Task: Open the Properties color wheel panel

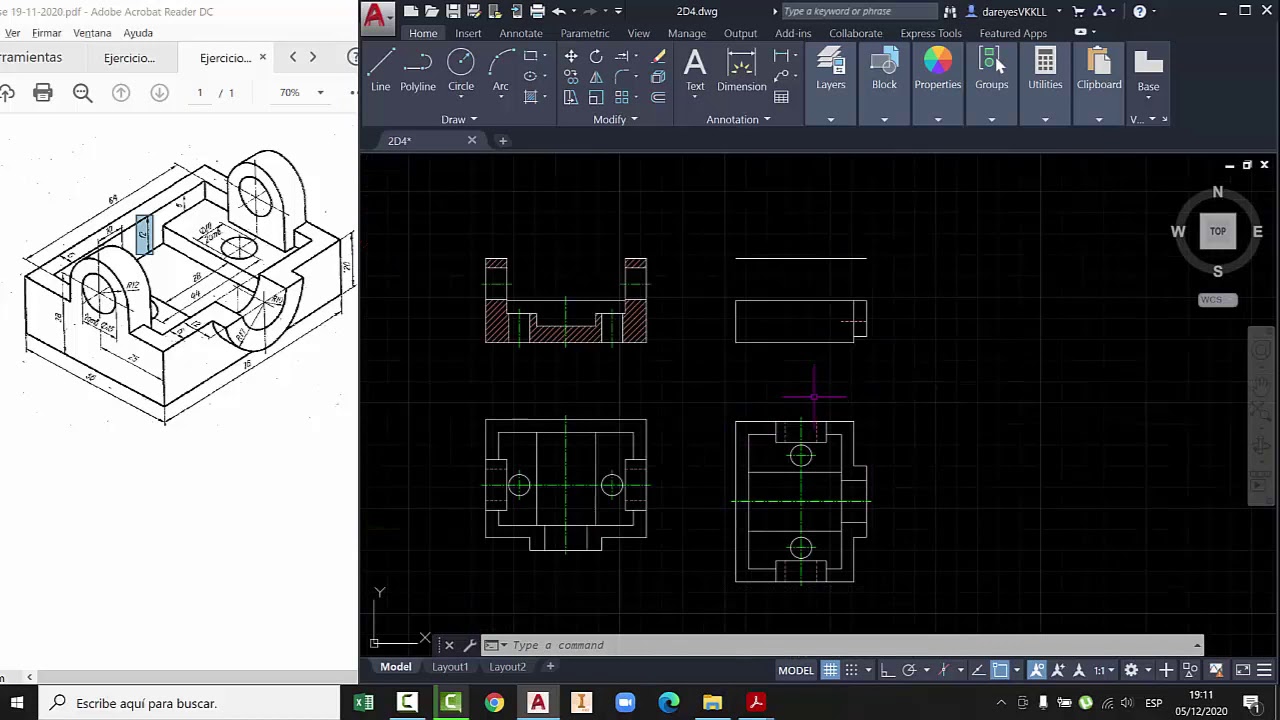Action: click(x=938, y=70)
